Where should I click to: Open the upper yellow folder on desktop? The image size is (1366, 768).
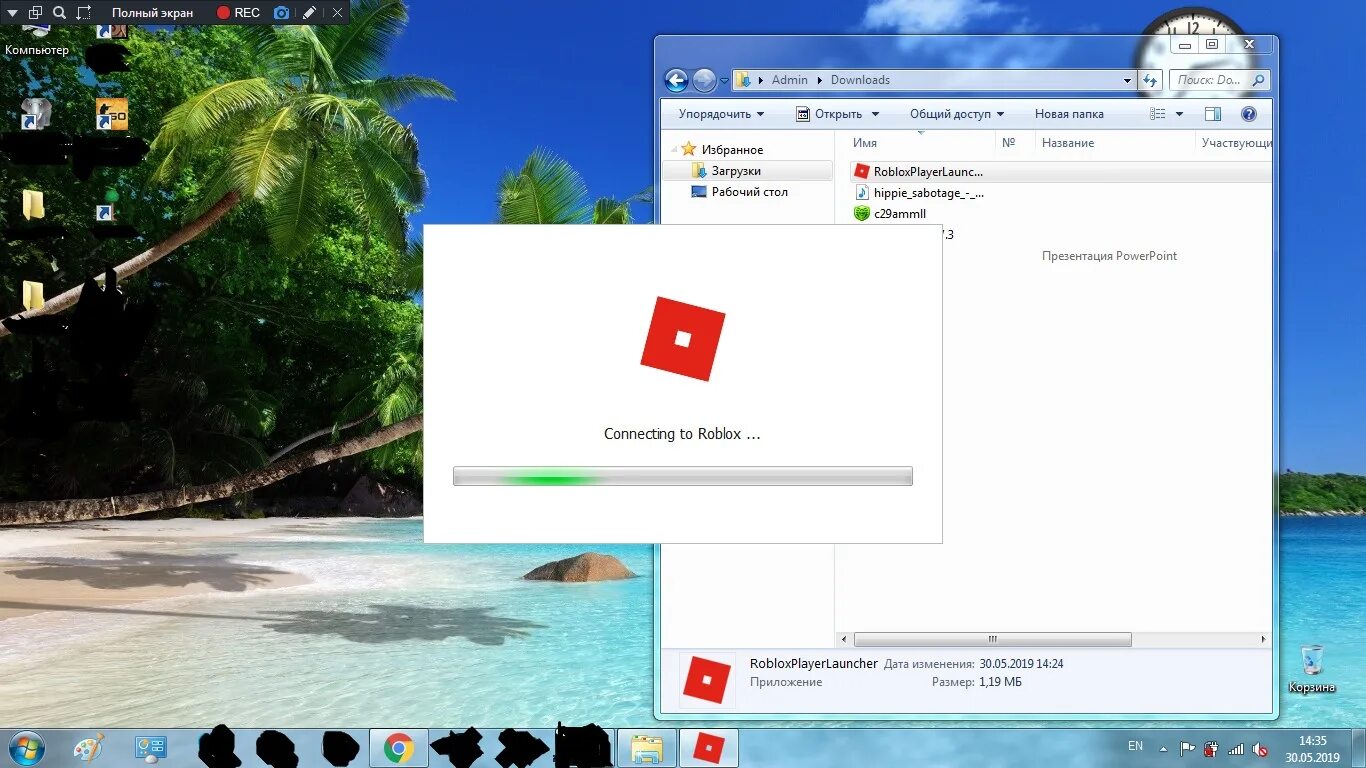[x=33, y=205]
